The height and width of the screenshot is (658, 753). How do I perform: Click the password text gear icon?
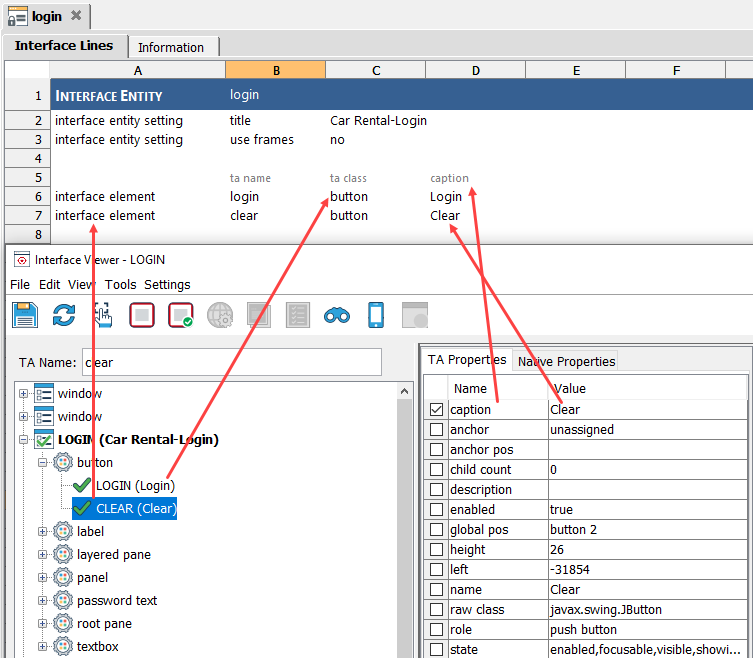63,600
